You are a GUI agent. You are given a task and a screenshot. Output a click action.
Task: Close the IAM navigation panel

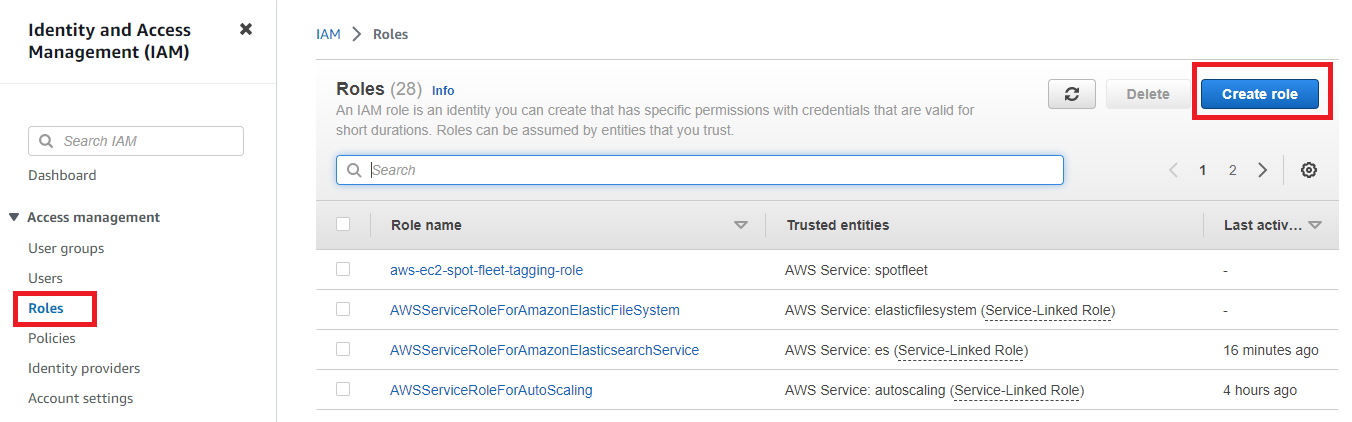[246, 29]
